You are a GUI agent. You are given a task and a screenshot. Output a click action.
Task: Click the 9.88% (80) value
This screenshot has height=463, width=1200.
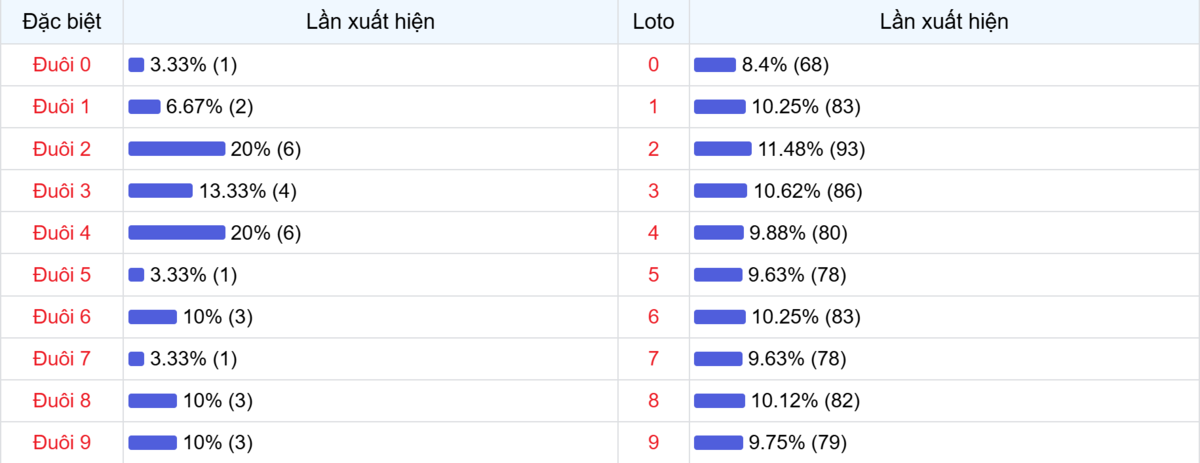(798, 233)
